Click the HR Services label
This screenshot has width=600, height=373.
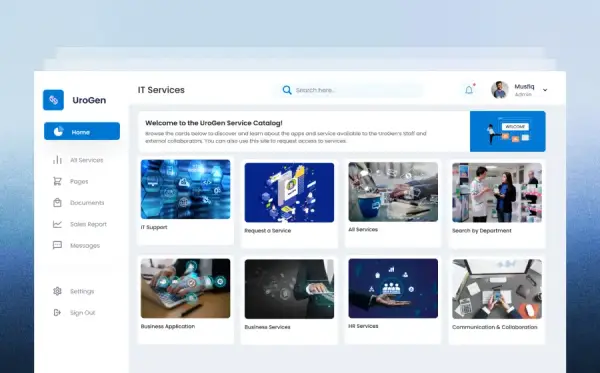363,326
